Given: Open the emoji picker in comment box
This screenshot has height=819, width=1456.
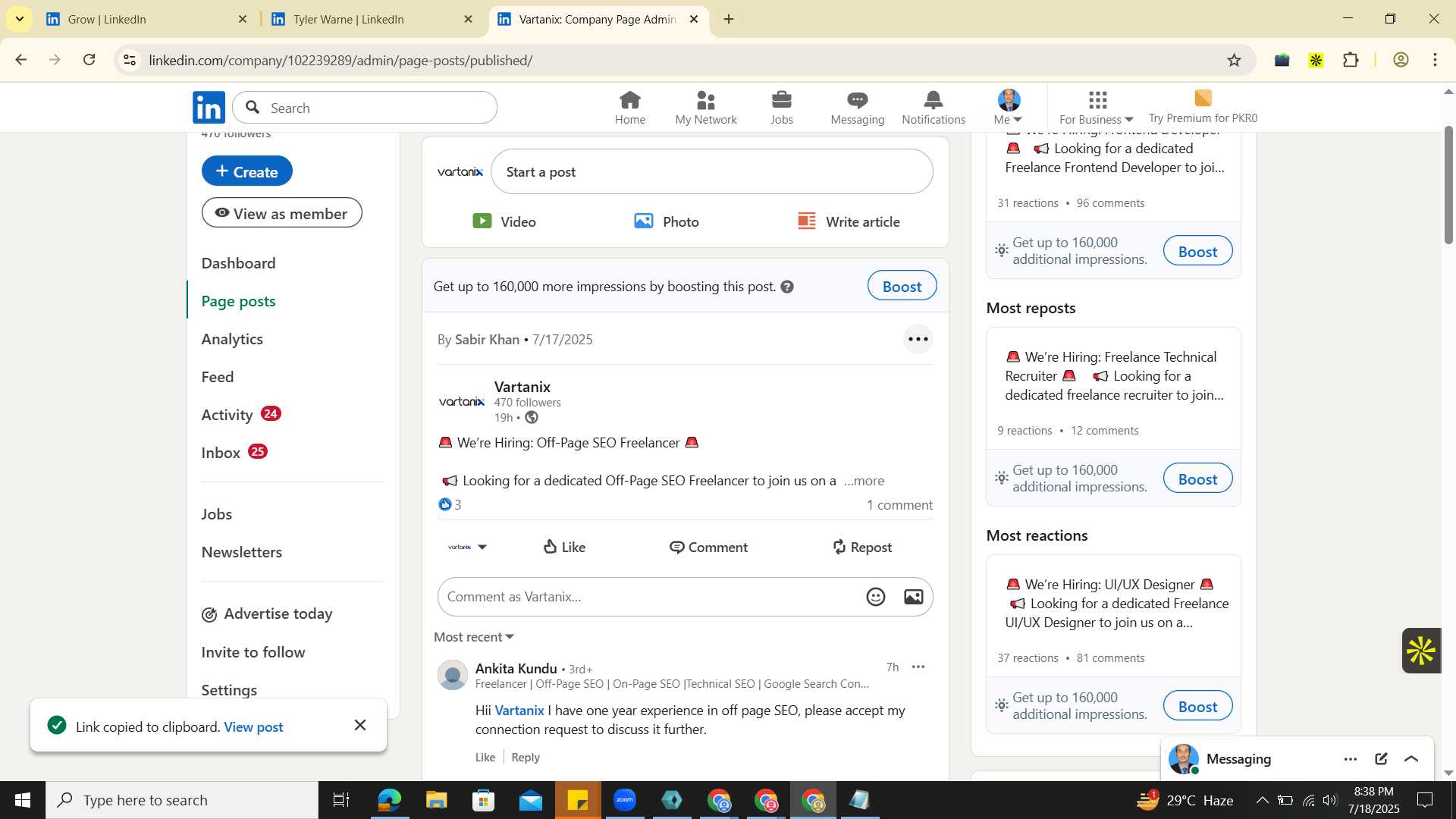Looking at the screenshot, I should coord(876,597).
